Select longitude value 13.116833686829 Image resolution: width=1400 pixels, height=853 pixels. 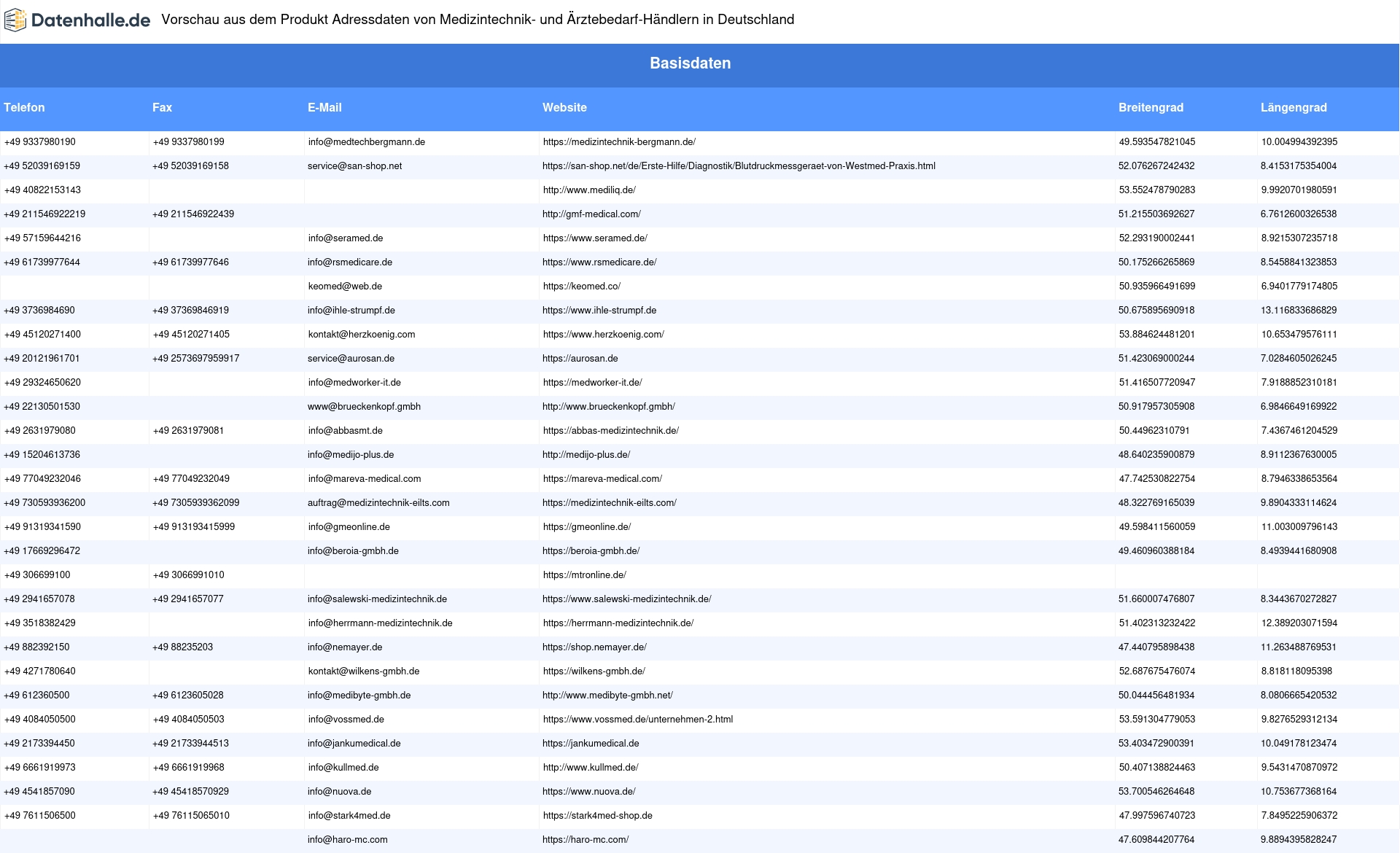[x=1299, y=311]
